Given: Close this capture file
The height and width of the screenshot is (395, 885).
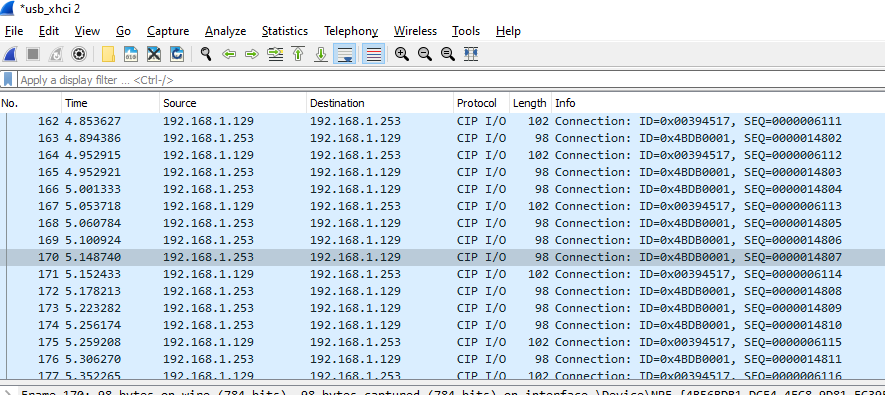Looking at the screenshot, I should point(154,54).
